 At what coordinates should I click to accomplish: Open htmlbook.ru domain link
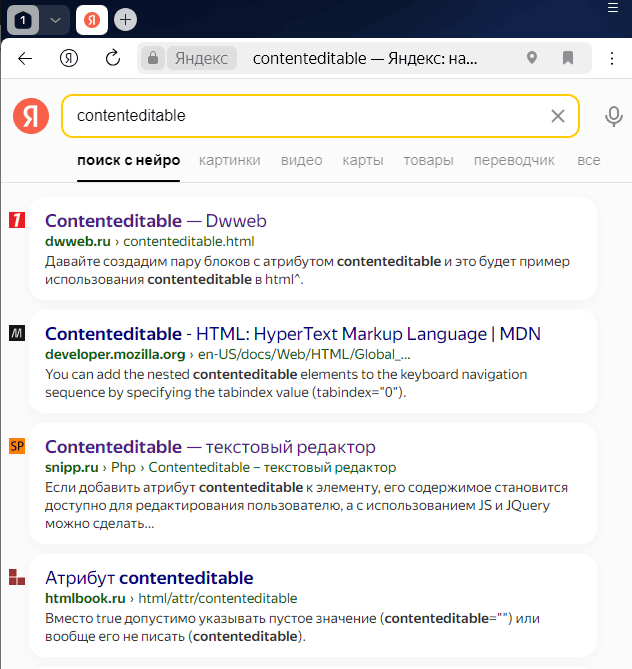point(85,599)
